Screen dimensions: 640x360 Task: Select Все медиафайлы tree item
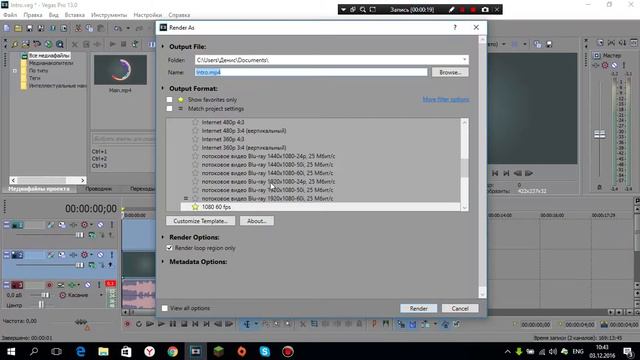[x=49, y=56]
